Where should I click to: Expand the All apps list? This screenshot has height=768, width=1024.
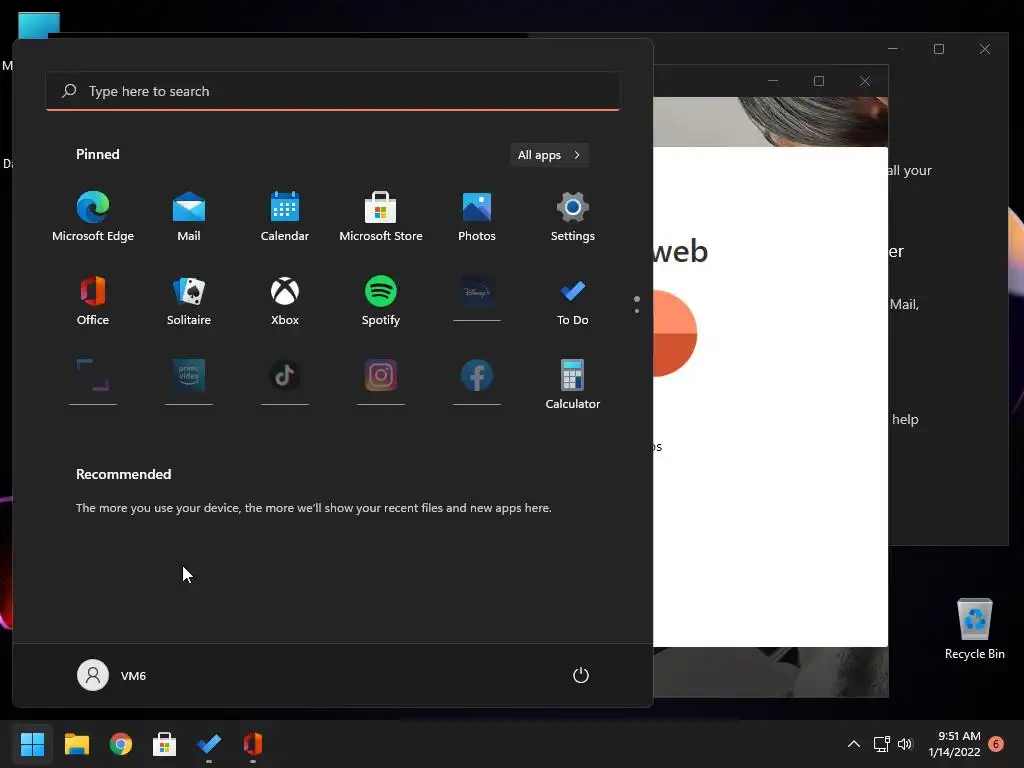coord(549,155)
